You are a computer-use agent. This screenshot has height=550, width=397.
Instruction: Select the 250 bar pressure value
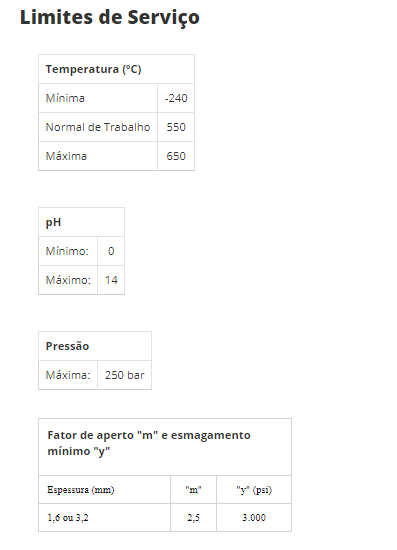125,375
